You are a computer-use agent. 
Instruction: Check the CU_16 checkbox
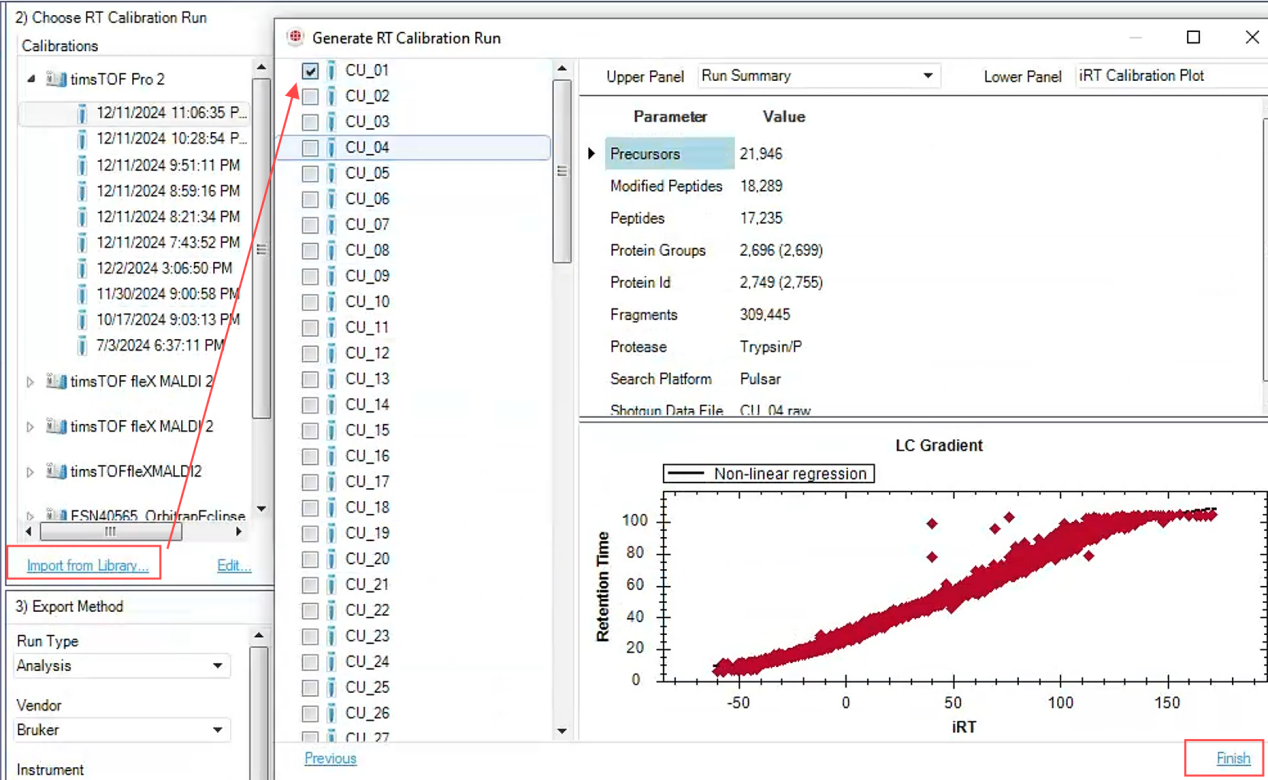pyautogui.click(x=310, y=457)
